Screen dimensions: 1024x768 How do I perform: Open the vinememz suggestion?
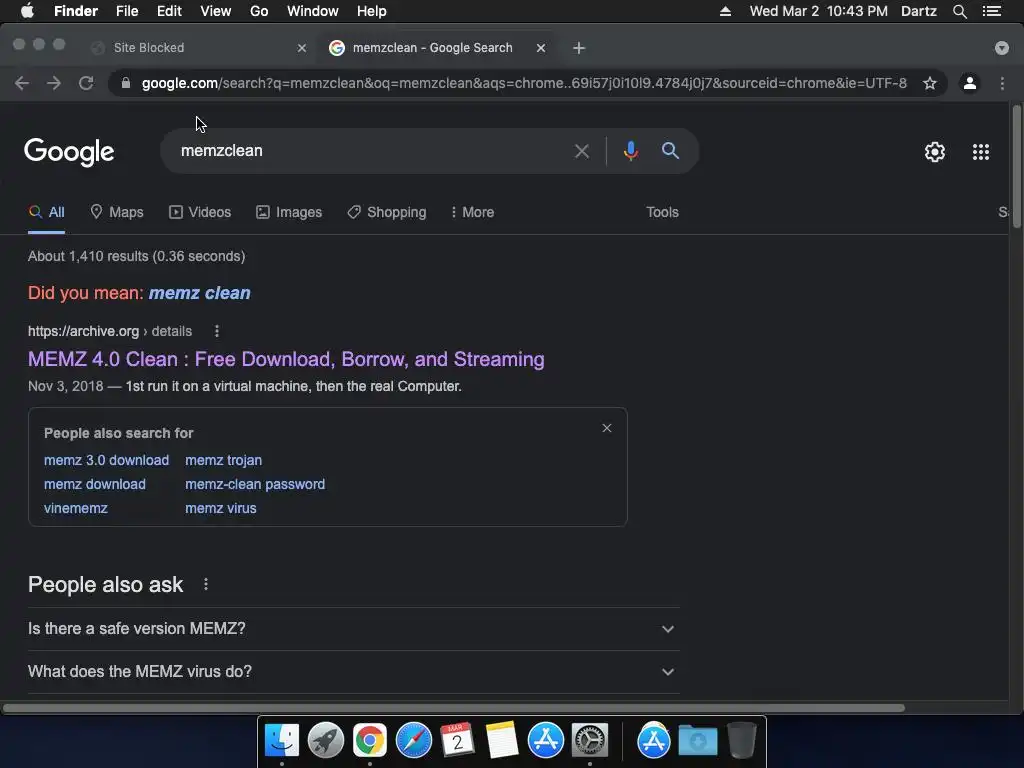click(x=76, y=508)
